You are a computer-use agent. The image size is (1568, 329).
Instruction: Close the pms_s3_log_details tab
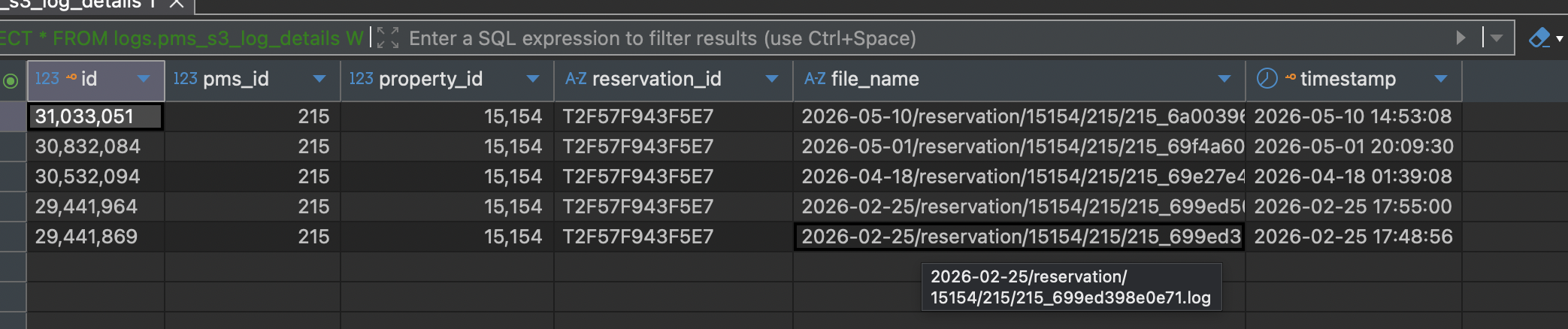177,4
